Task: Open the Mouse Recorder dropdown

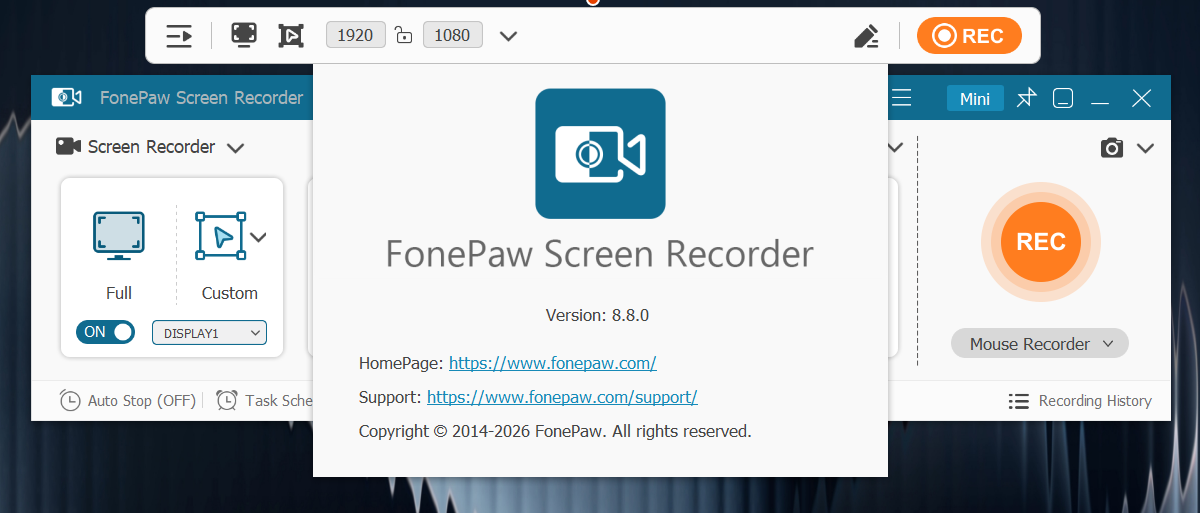Action: coord(1040,344)
